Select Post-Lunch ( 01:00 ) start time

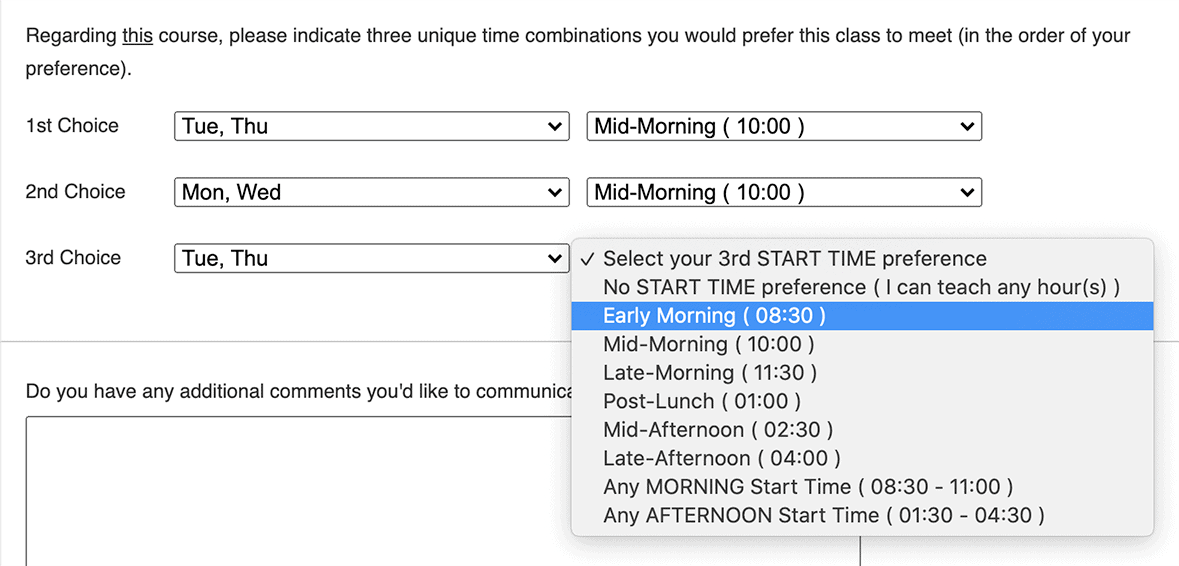(702, 401)
